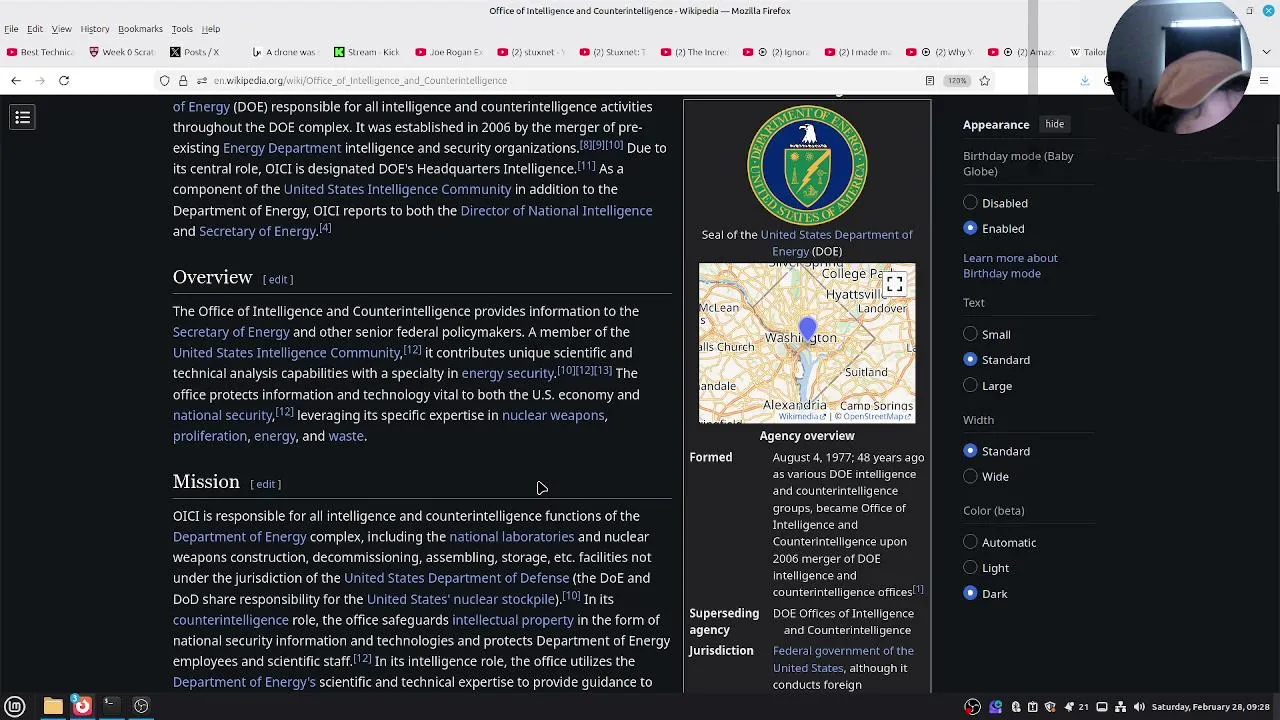Open the downloads arrow icon
The image size is (1280, 720).
(1085, 80)
